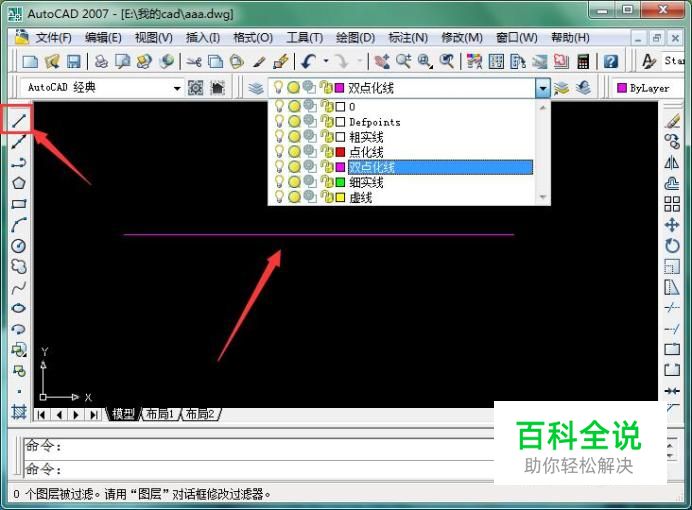Select the Move modify tool

point(672,225)
